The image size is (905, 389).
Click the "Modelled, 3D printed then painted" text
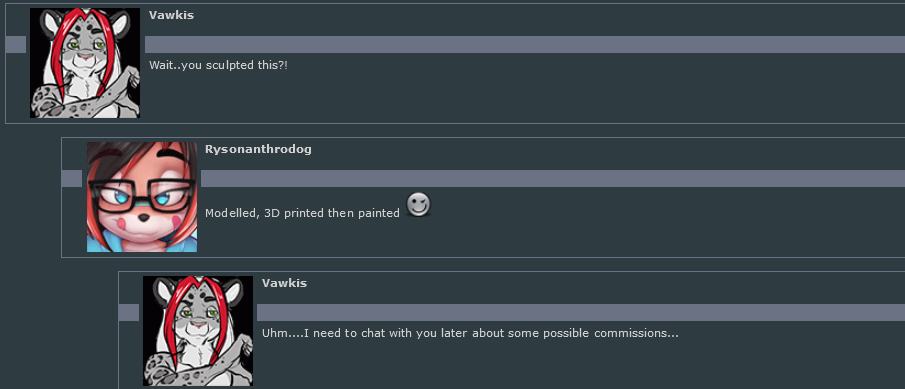coord(302,213)
